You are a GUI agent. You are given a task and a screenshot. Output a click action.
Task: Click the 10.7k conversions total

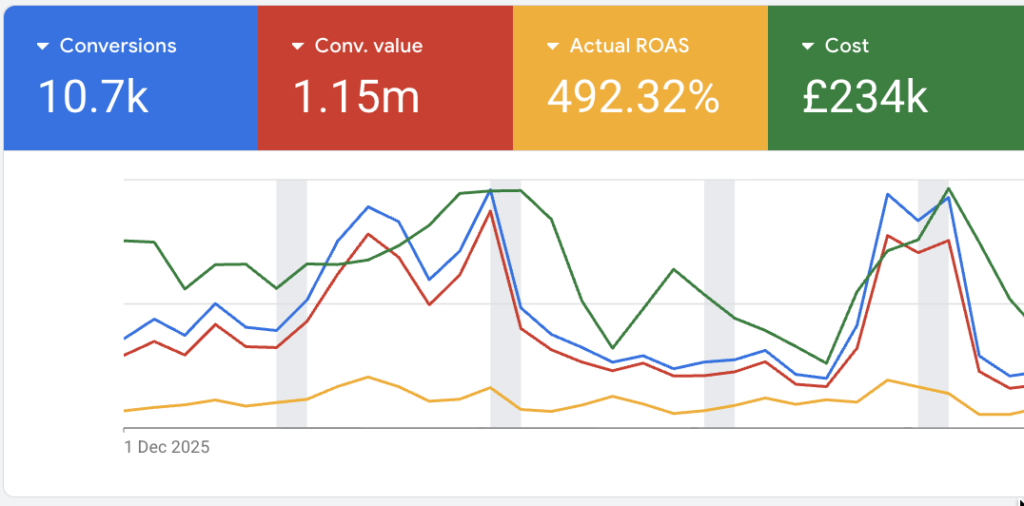click(93, 97)
